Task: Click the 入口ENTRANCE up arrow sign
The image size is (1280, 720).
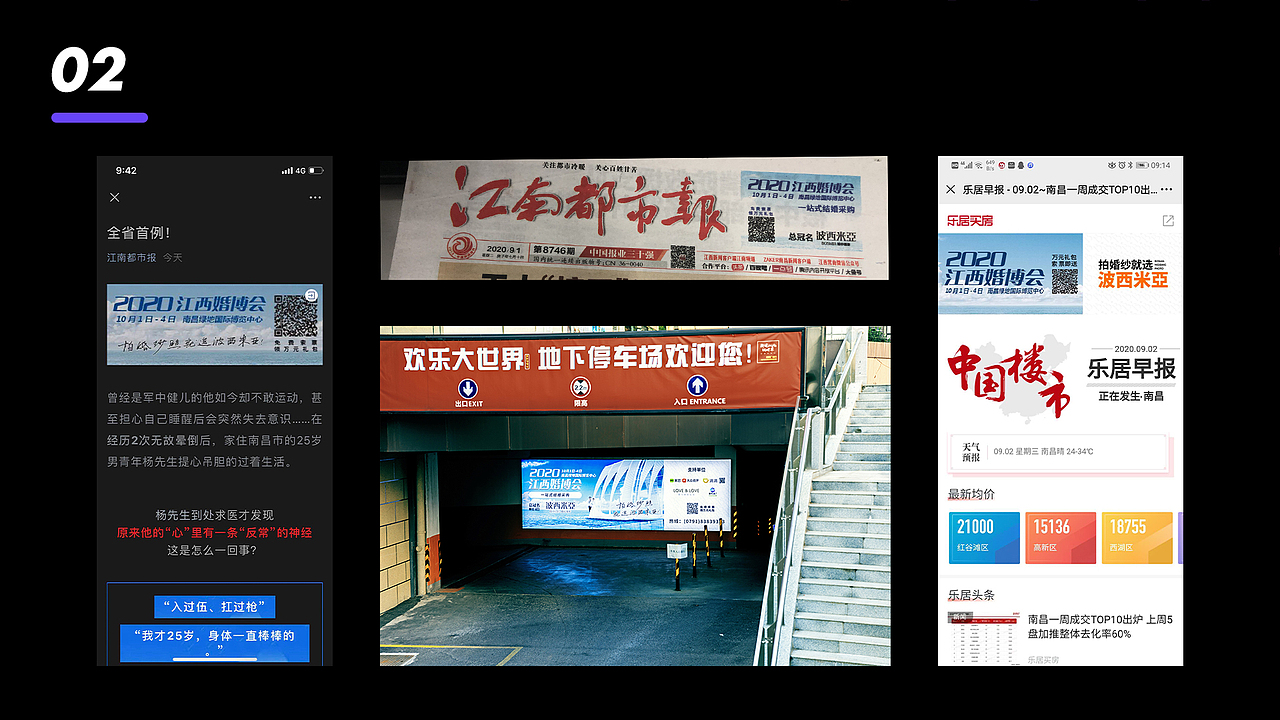Action: click(699, 390)
